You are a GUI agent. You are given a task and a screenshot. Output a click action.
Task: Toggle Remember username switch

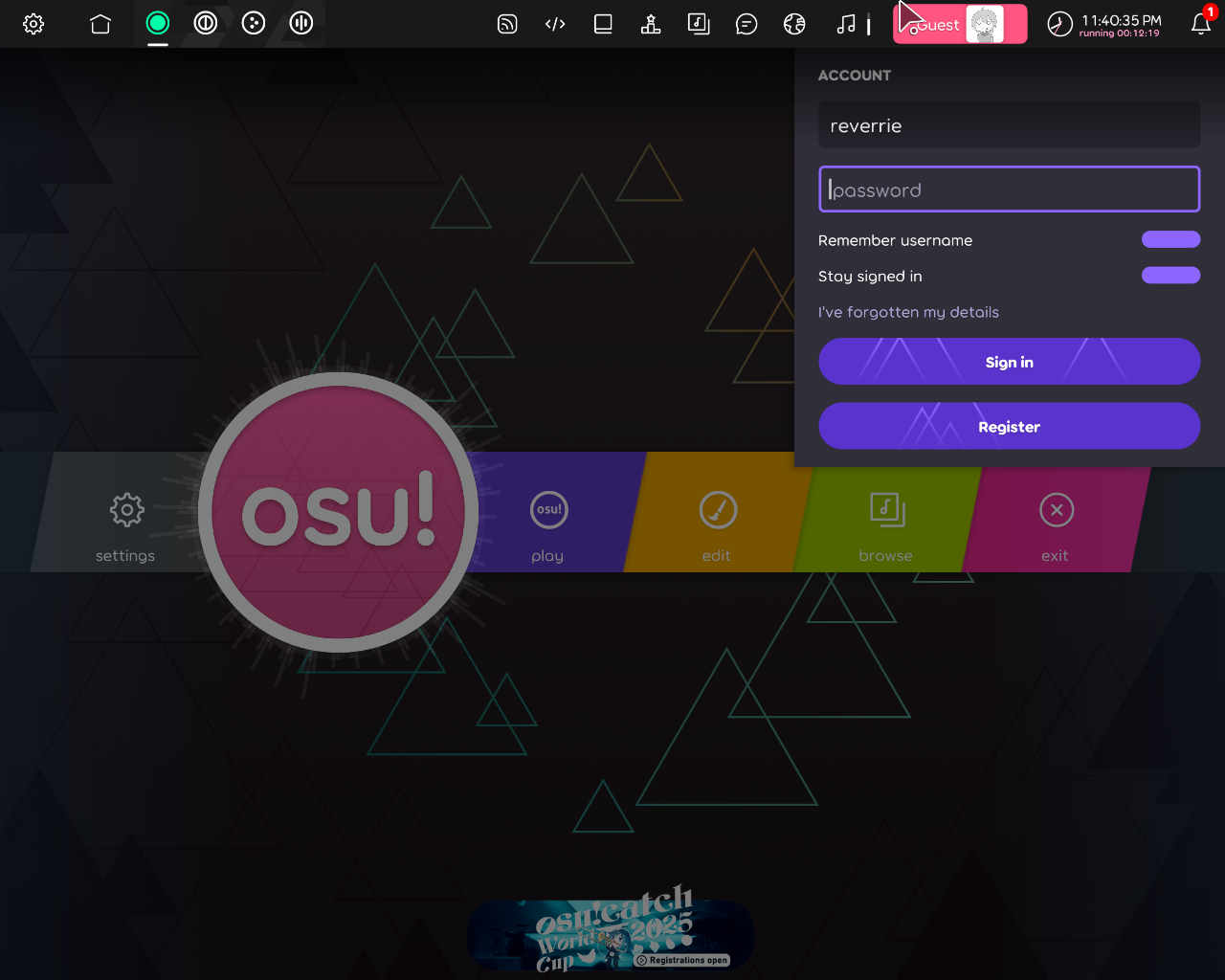tap(1170, 239)
